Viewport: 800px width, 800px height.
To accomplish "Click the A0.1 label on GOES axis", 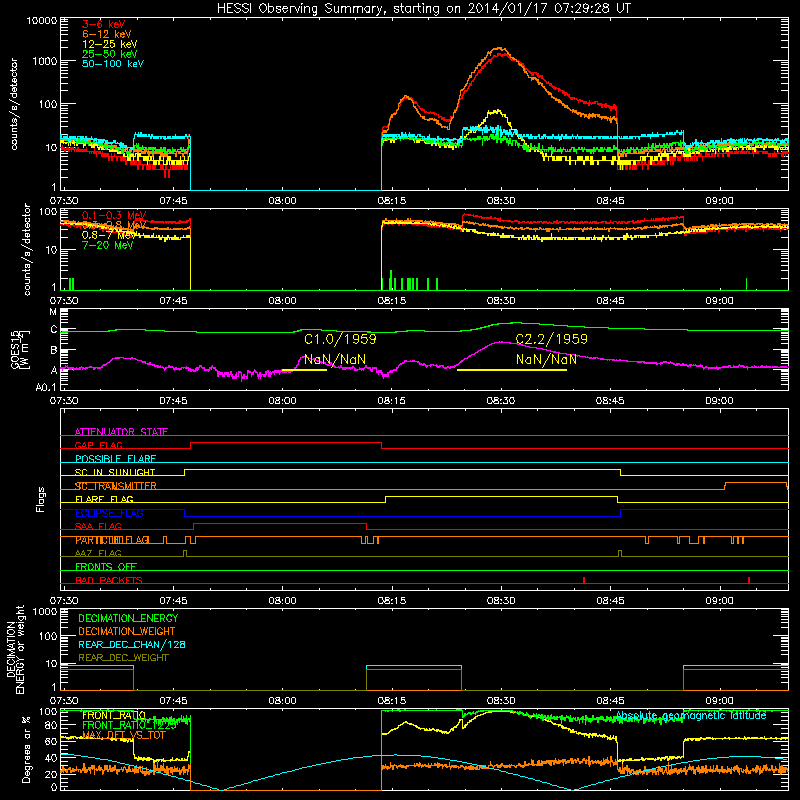I will click(x=46, y=387).
